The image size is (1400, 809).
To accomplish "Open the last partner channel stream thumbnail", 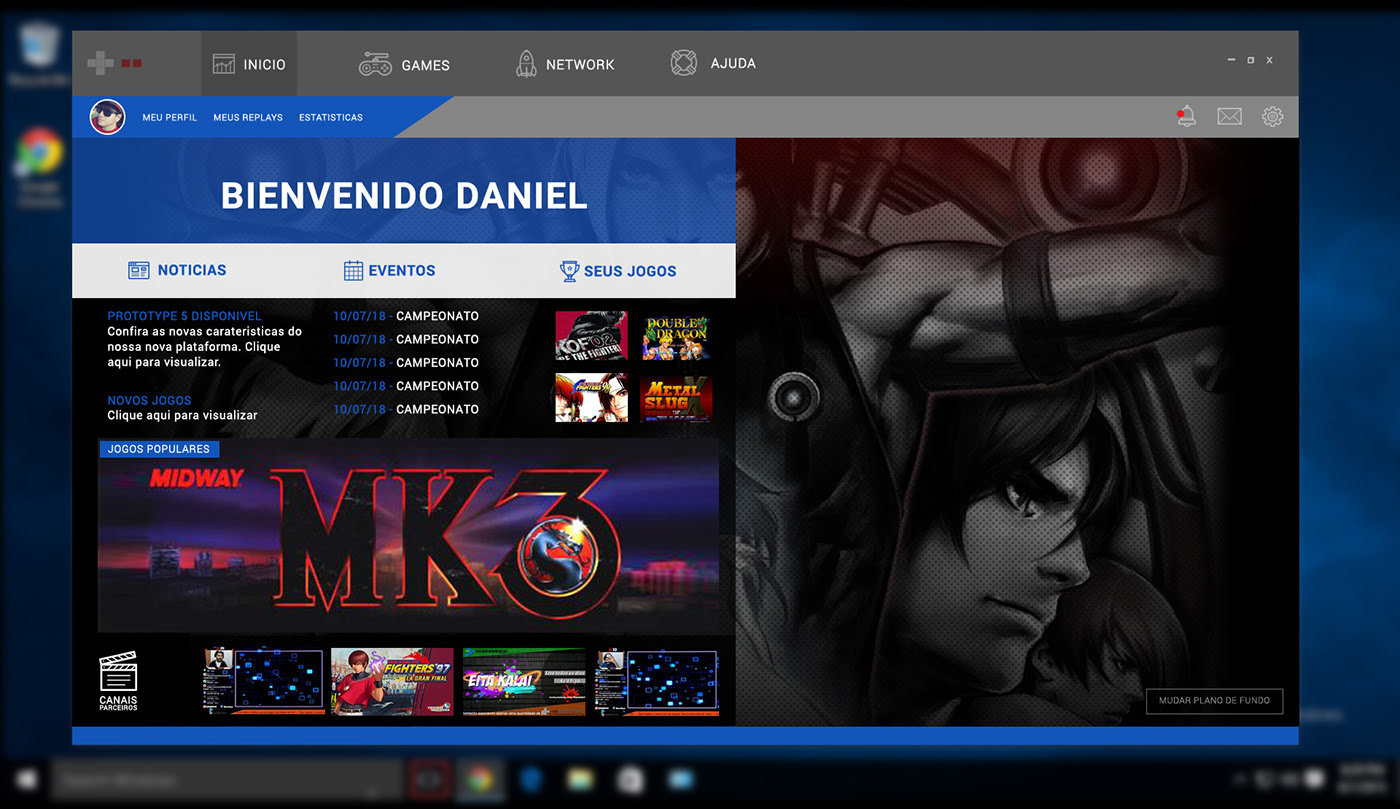I will 656,681.
